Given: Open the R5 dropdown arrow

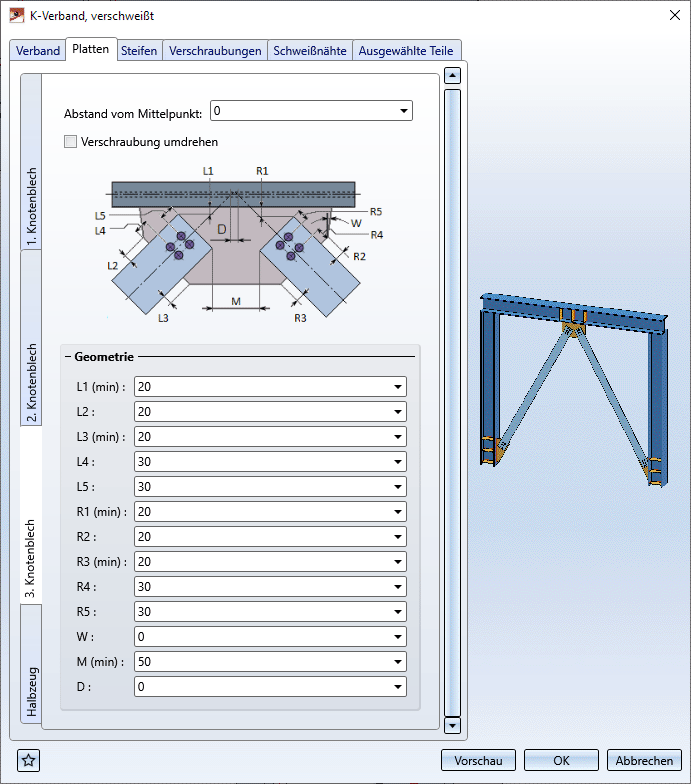Looking at the screenshot, I should 398,612.
